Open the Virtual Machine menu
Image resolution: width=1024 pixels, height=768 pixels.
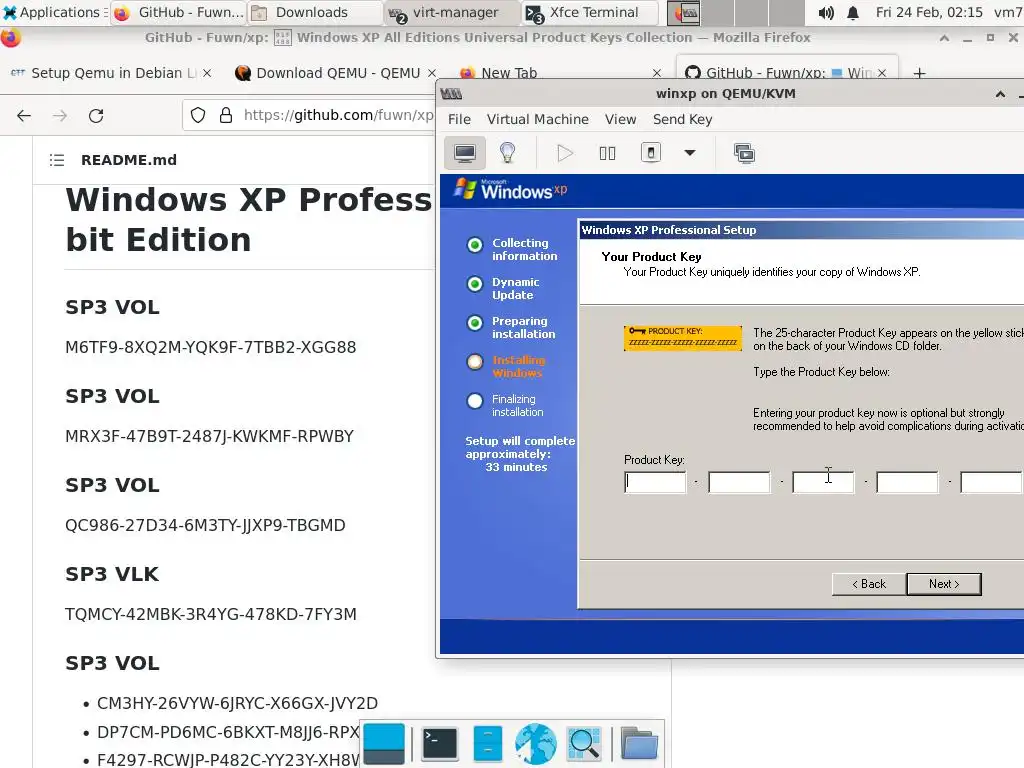coord(537,120)
